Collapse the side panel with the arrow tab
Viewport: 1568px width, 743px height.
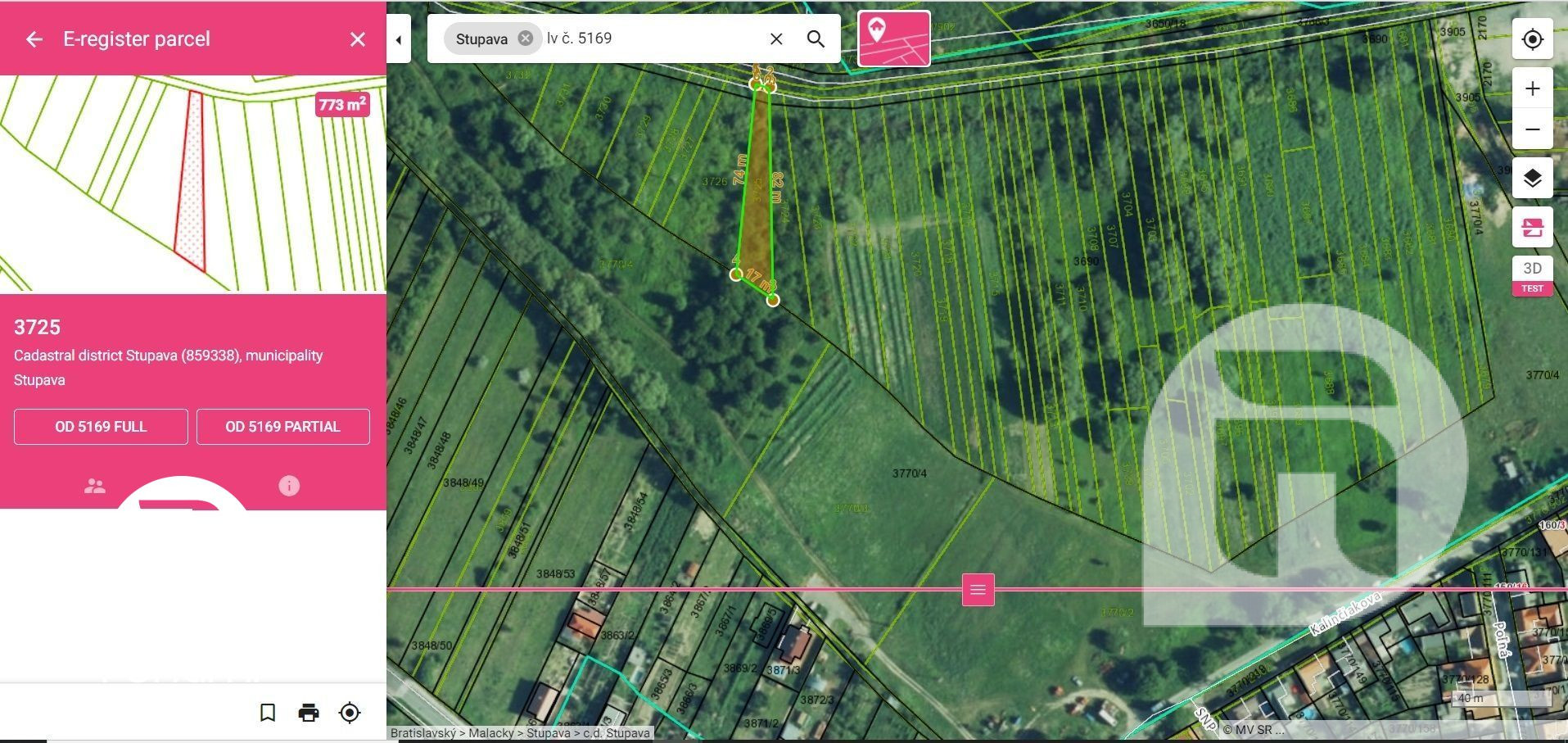point(399,39)
